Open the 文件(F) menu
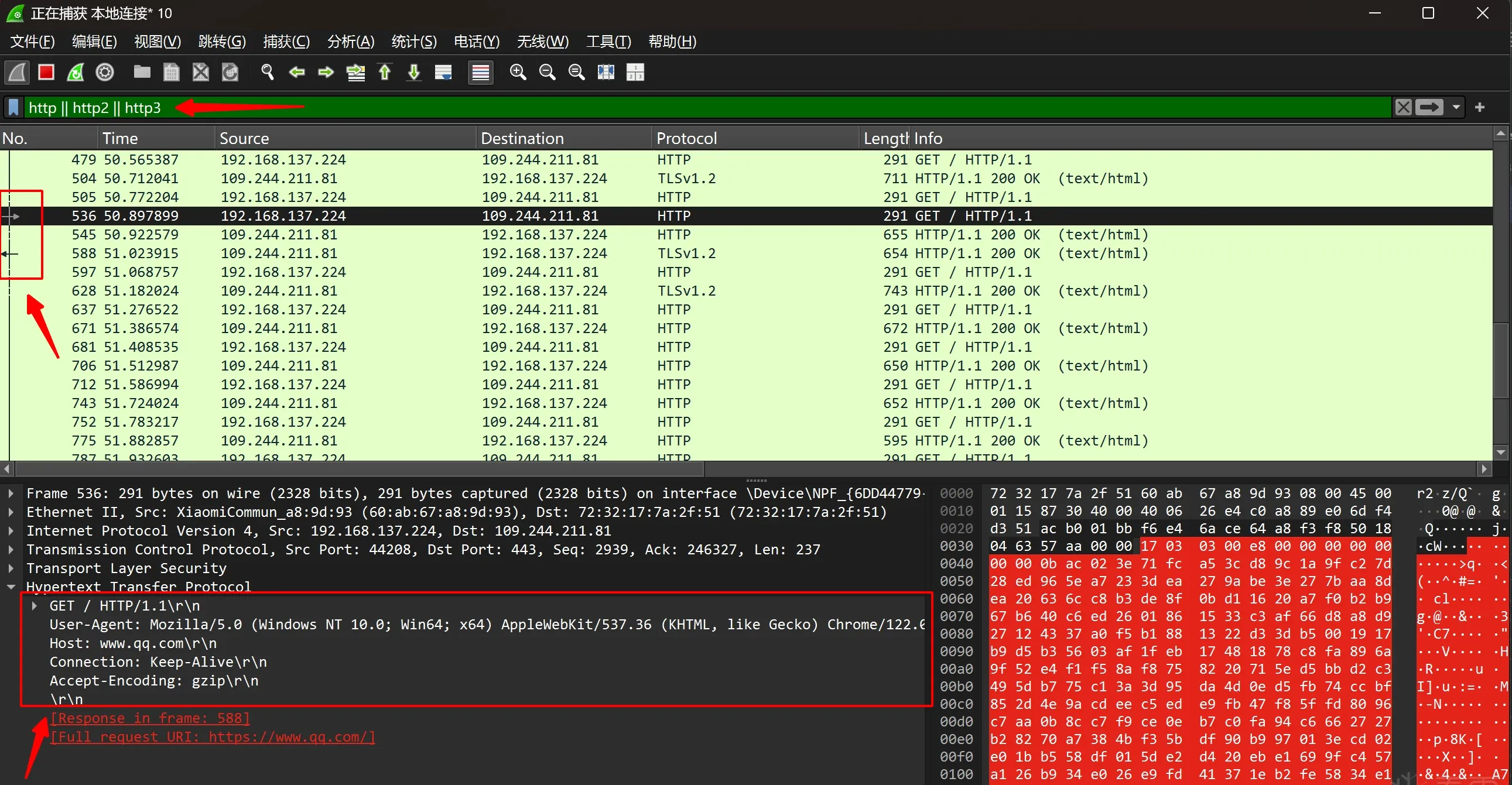The width and height of the screenshot is (1512, 785). coord(32,42)
